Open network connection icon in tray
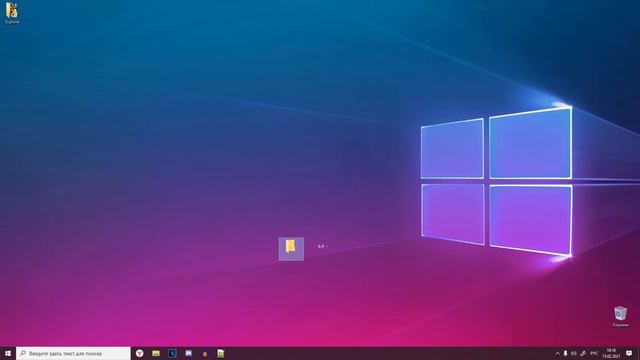 point(583,353)
